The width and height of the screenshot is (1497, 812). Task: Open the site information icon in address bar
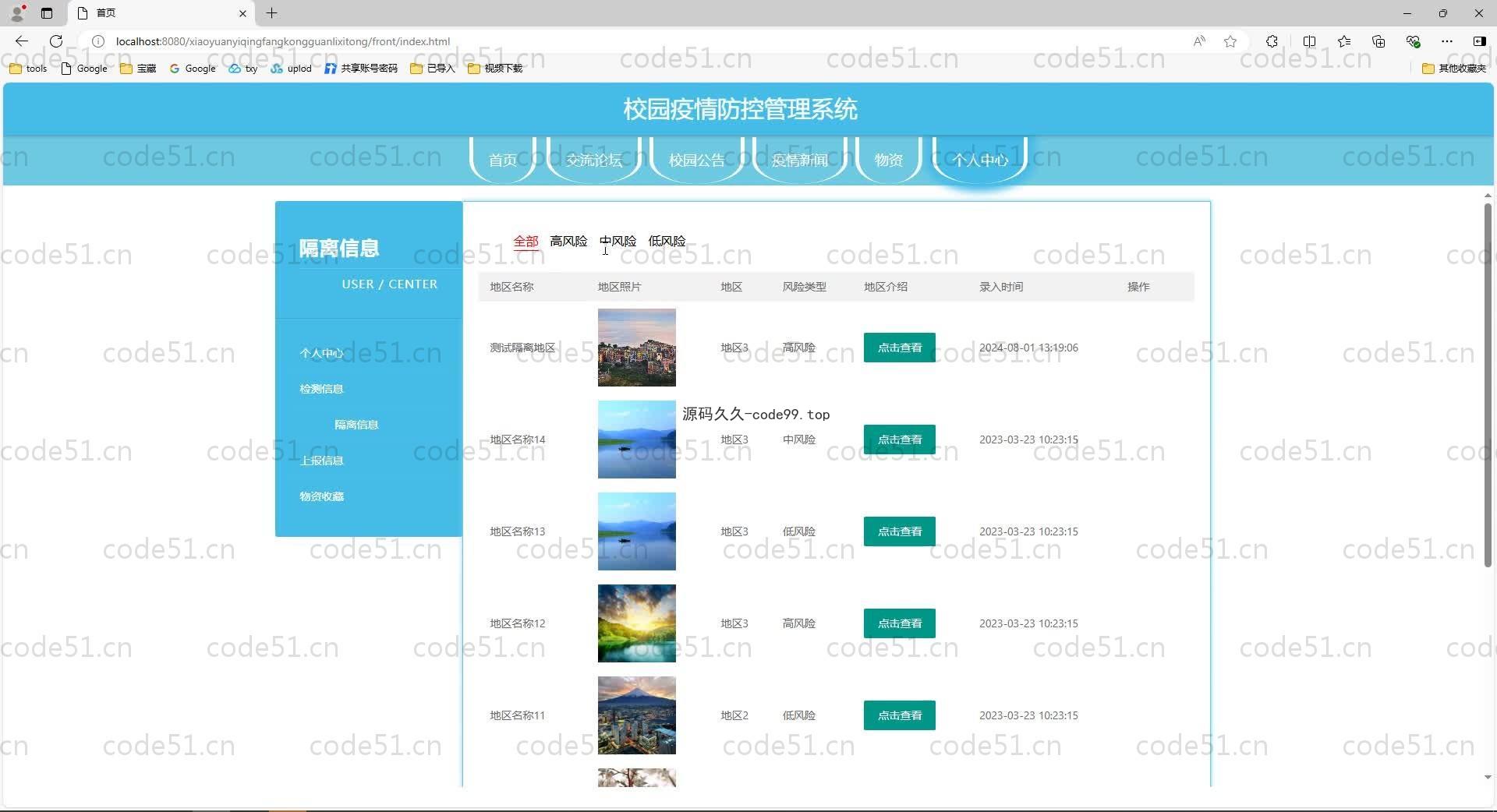coord(98,41)
